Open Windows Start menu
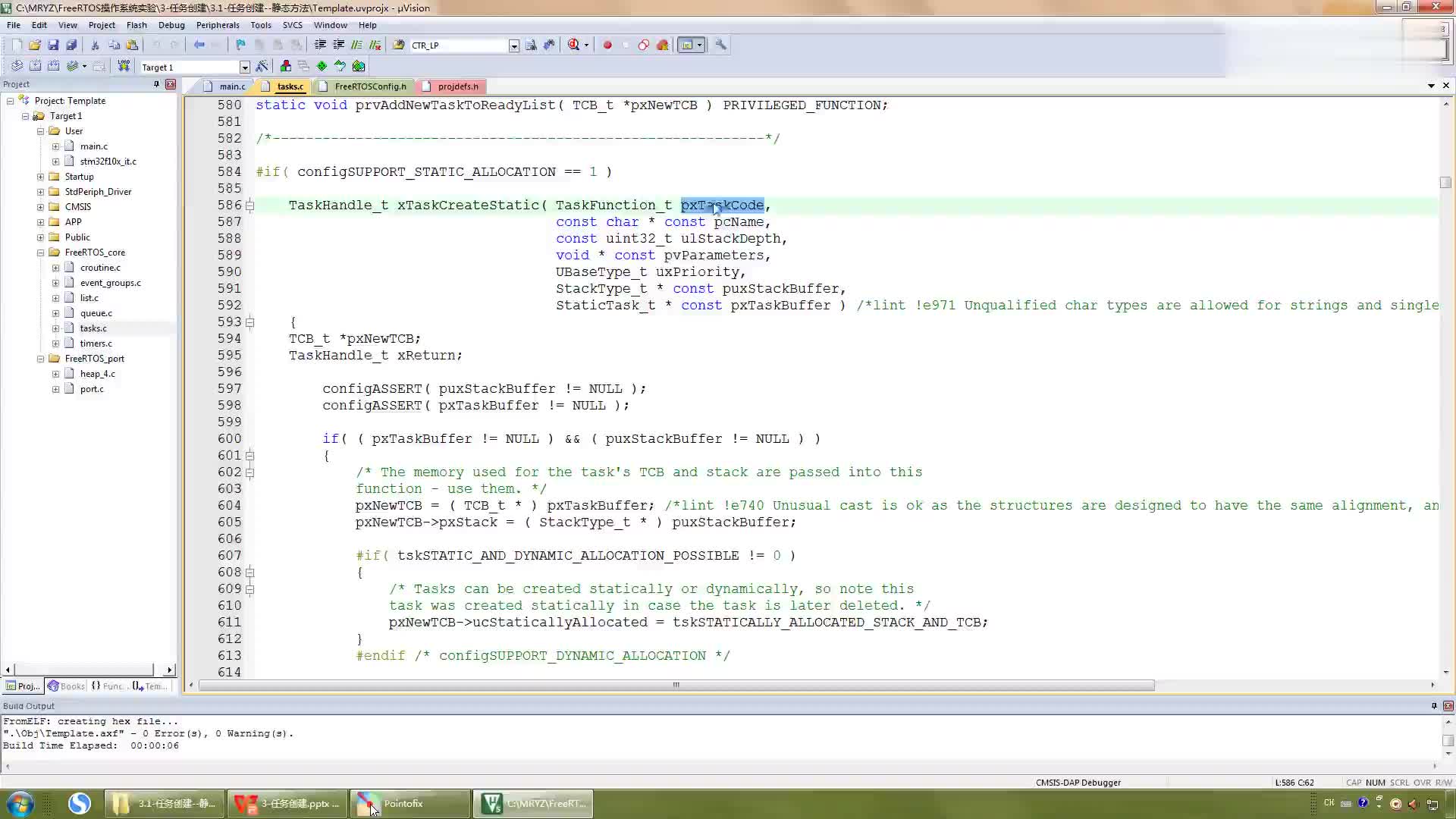 (x=20, y=804)
